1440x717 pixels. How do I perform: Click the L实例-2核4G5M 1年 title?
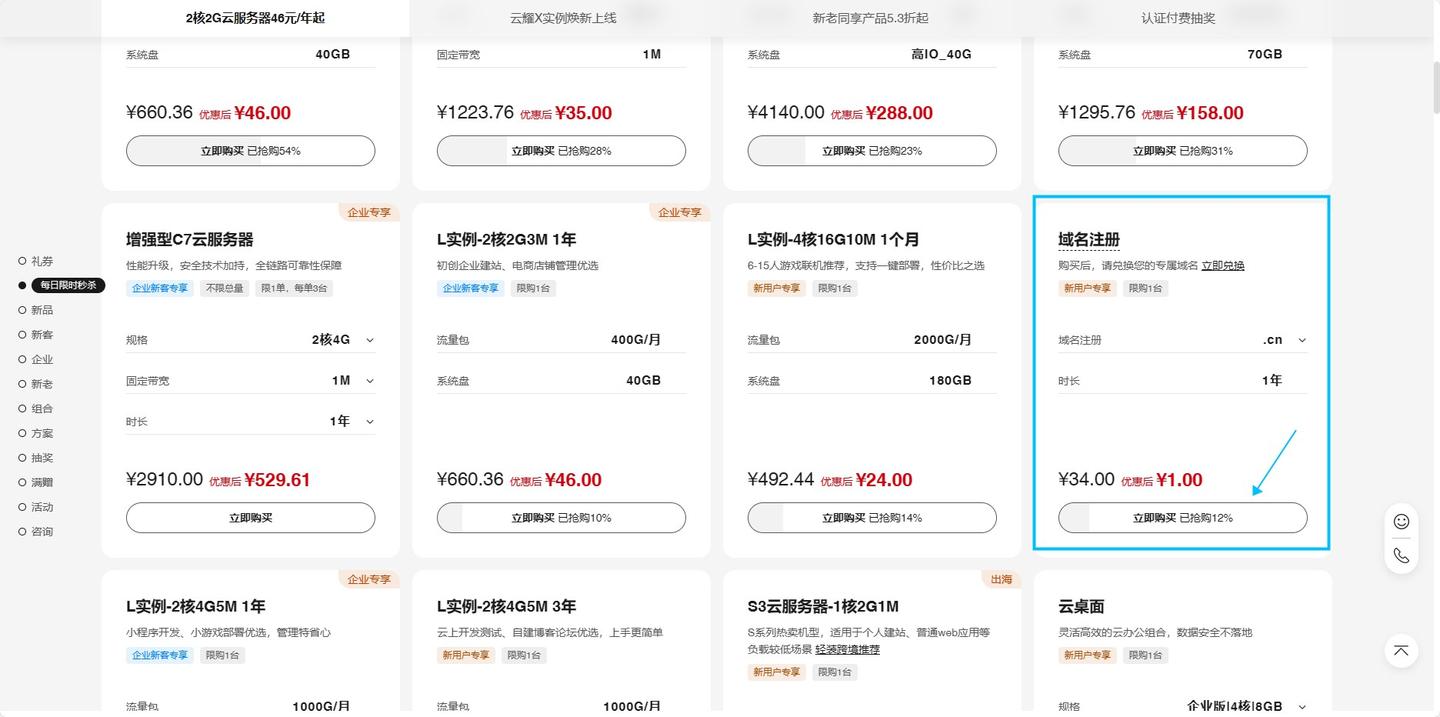coord(196,607)
